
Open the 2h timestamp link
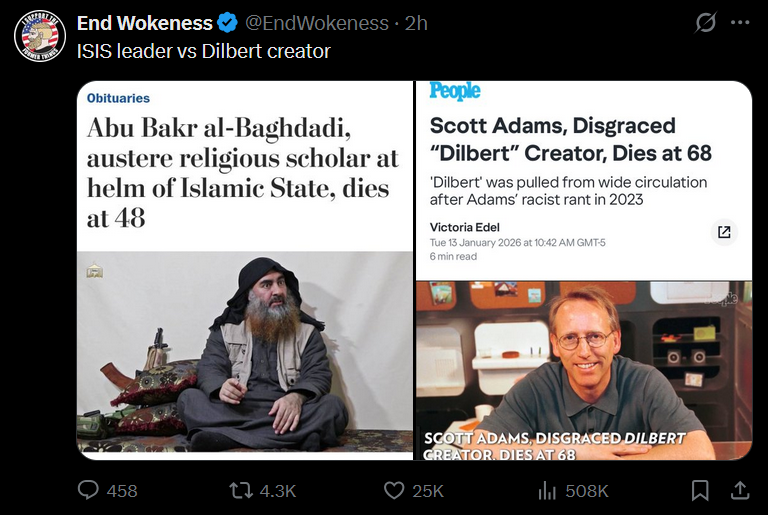click(x=416, y=23)
